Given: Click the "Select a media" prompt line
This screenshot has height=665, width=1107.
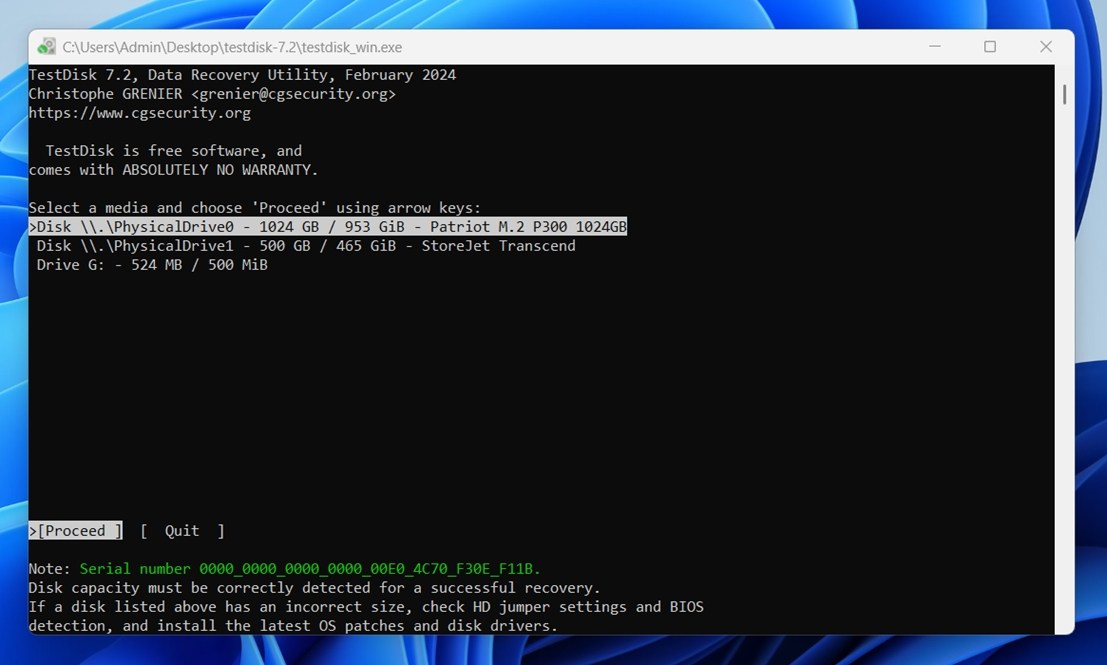Looking at the screenshot, I should click(x=254, y=208).
